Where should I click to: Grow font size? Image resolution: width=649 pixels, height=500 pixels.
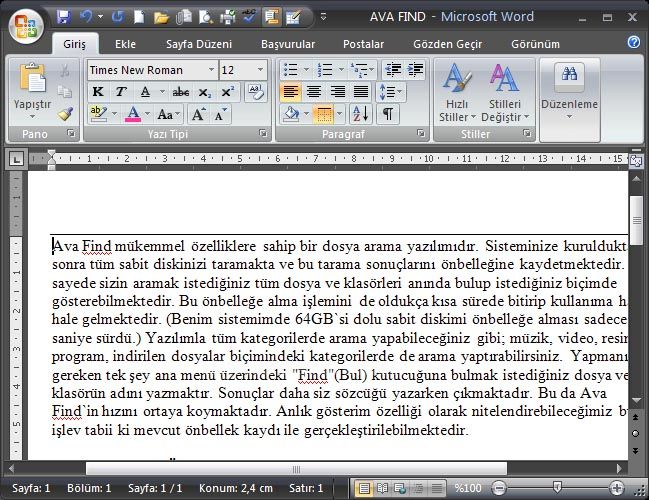[198, 114]
